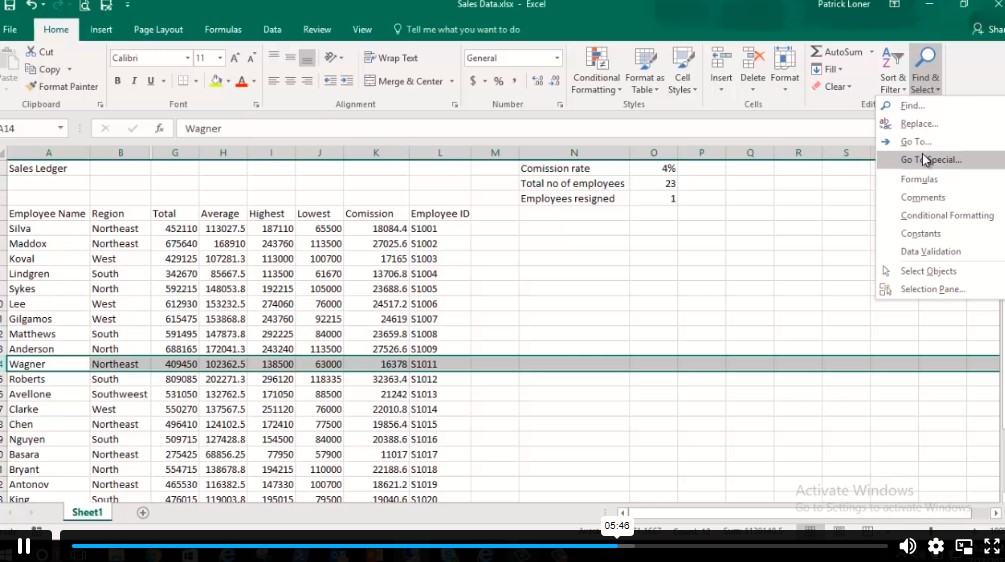
Task: Open the font size dropdown
Action: click(x=220, y=58)
